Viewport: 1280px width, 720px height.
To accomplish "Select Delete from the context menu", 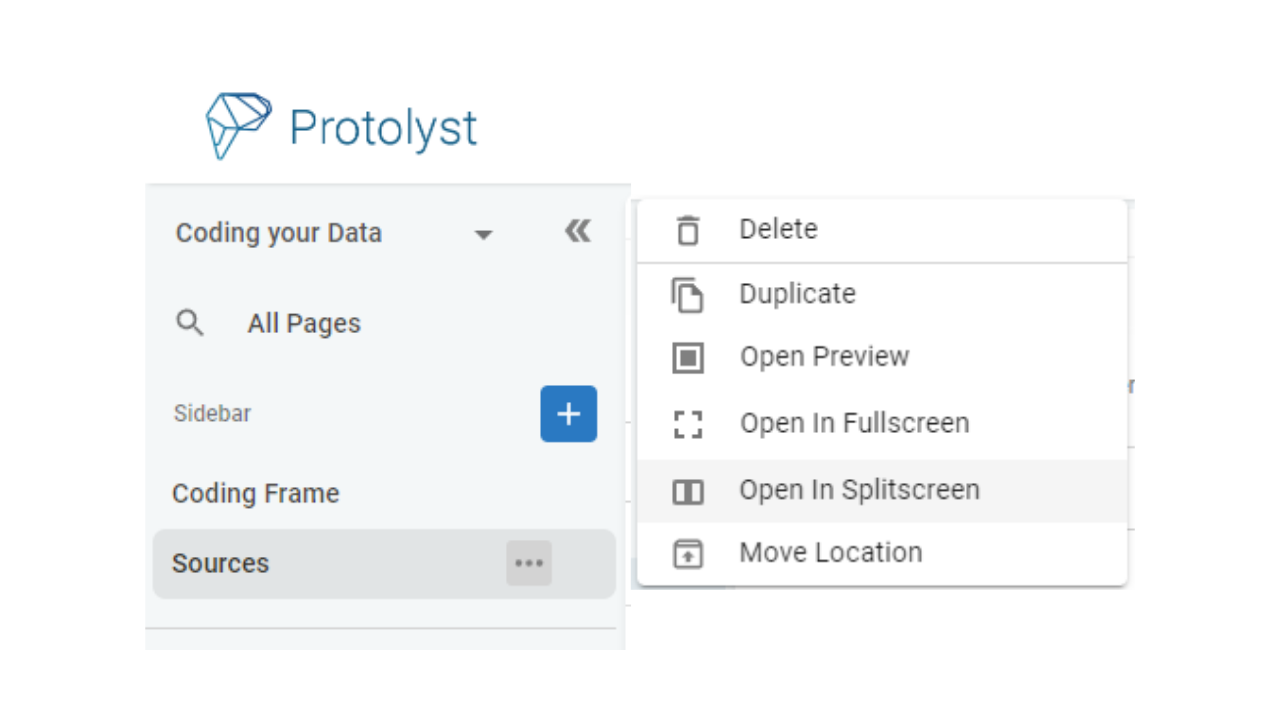I will 779,229.
